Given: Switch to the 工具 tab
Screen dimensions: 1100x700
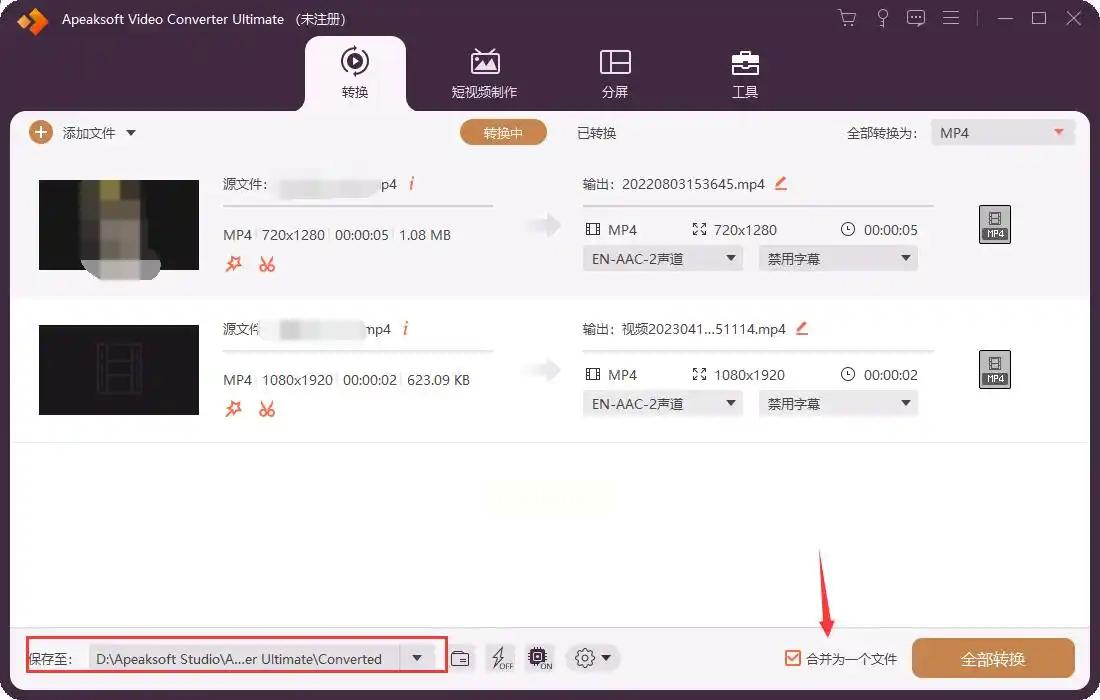Looking at the screenshot, I should click(744, 73).
